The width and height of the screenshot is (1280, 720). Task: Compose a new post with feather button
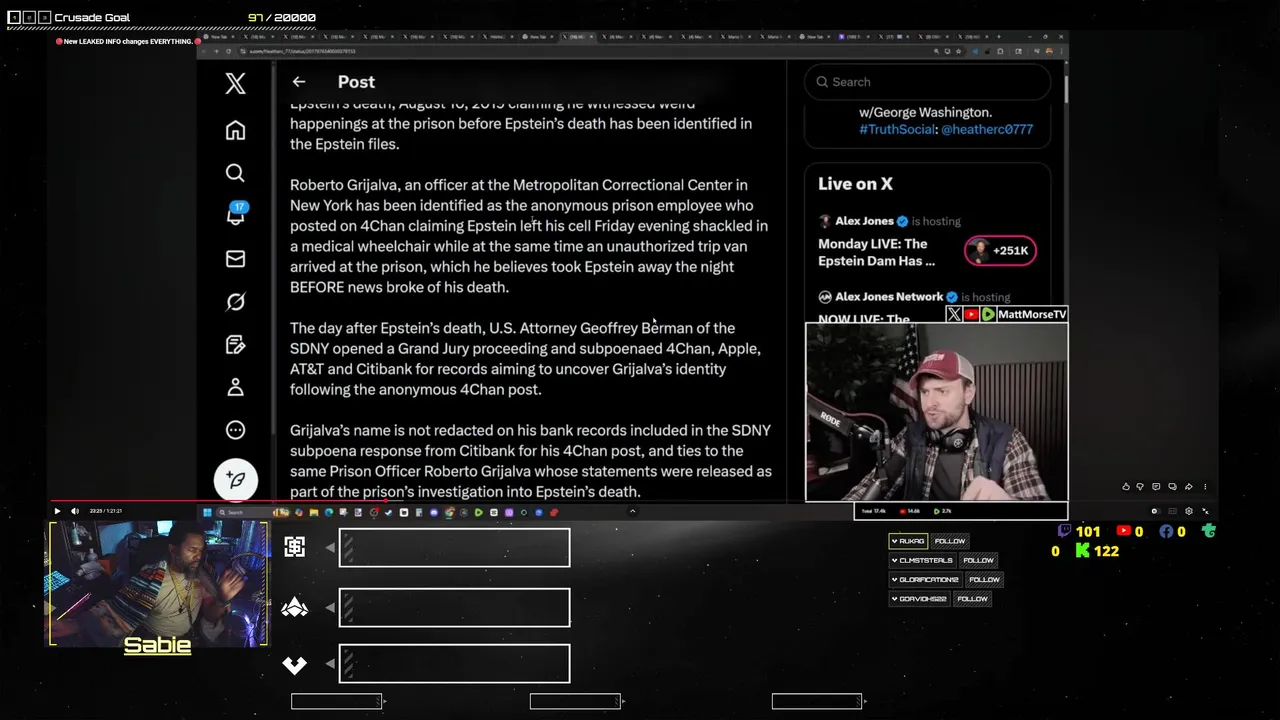click(236, 480)
